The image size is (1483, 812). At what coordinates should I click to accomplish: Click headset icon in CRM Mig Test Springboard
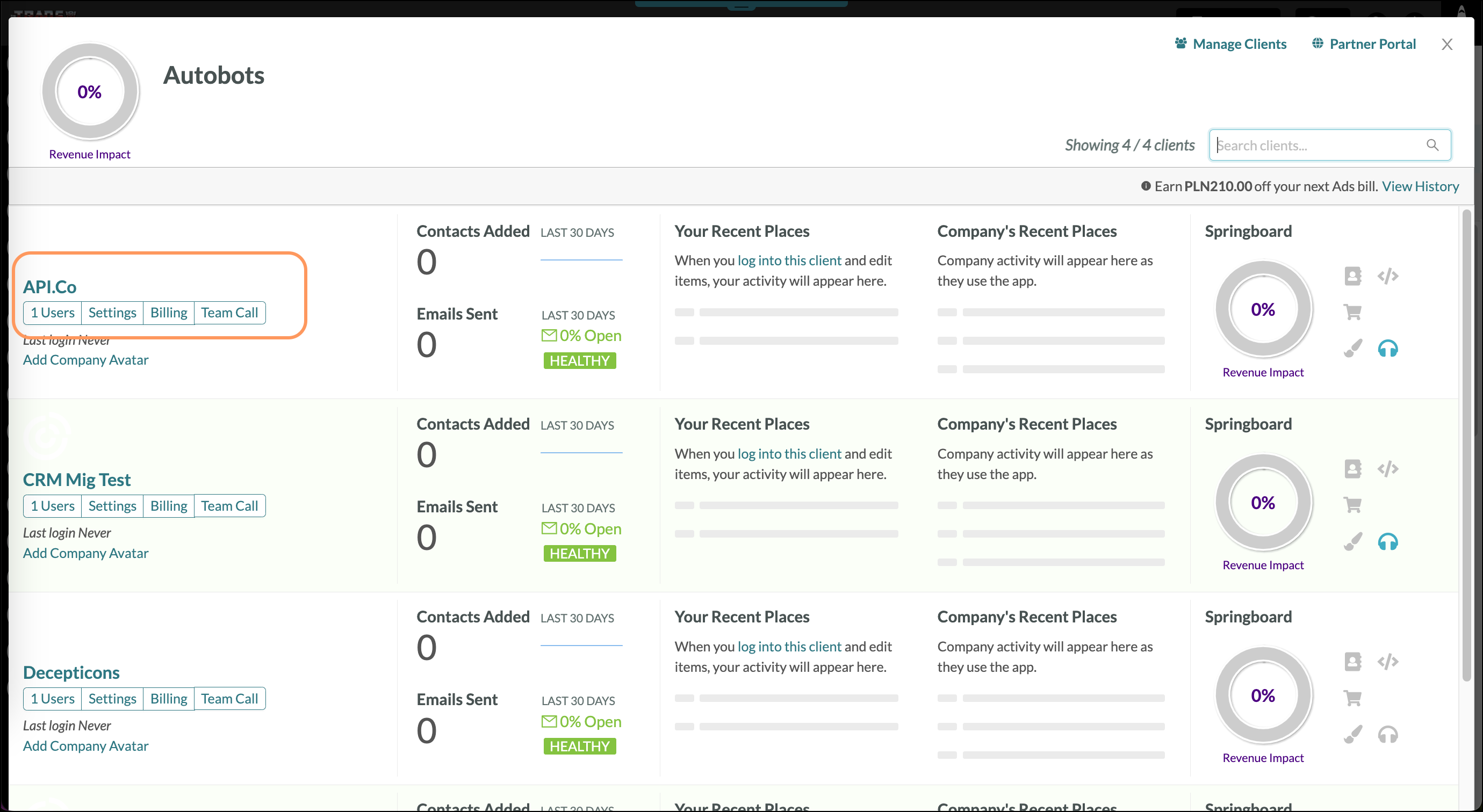pyautogui.click(x=1388, y=541)
